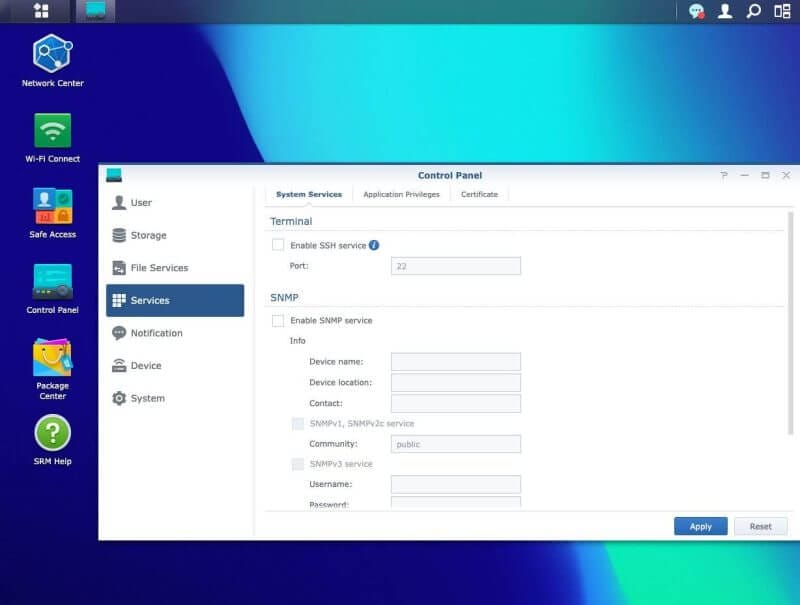Open Device settings from the sidebar
The width and height of the screenshot is (800, 605).
[x=145, y=365]
